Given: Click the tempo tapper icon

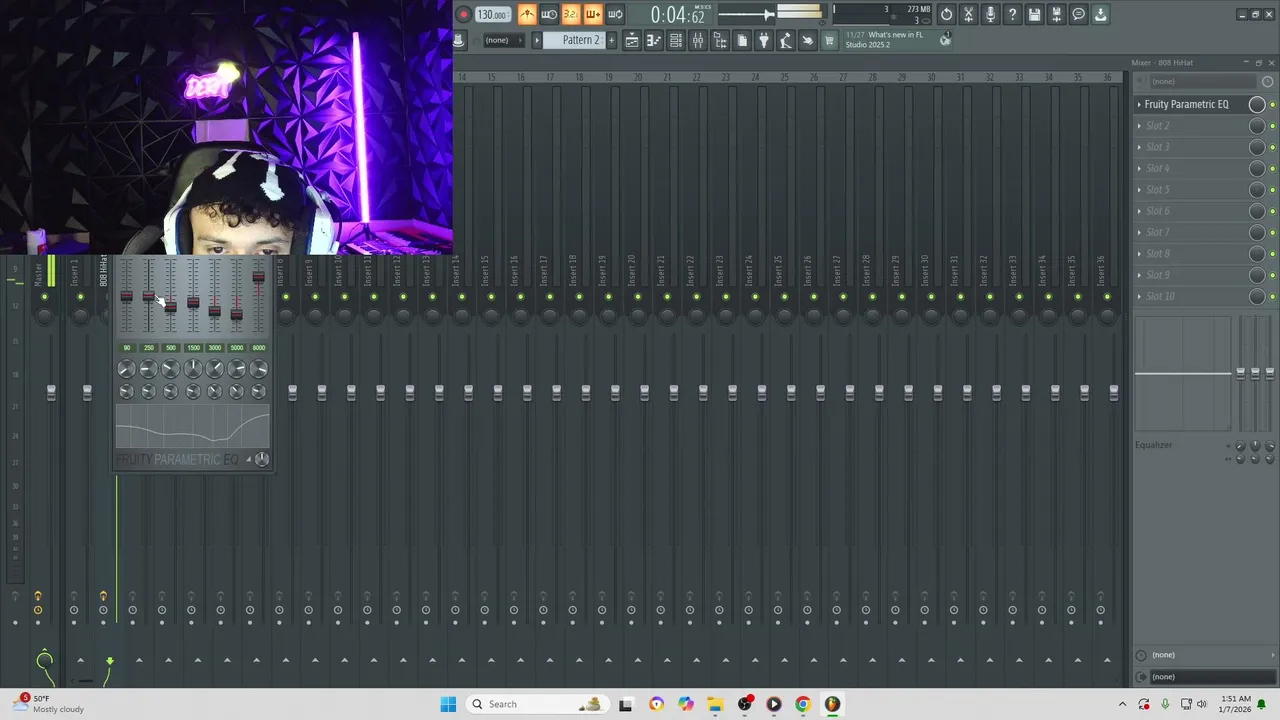Looking at the screenshot, I should point(786,40).
